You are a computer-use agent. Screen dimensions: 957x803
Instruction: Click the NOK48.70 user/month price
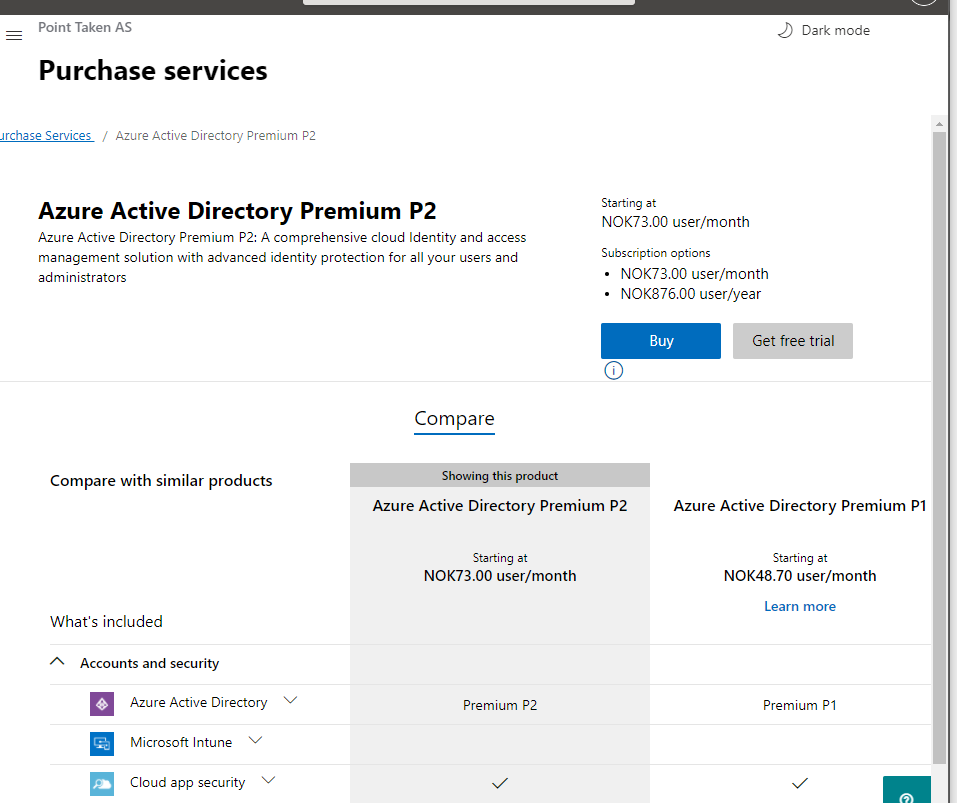click(x=800, y=576)
